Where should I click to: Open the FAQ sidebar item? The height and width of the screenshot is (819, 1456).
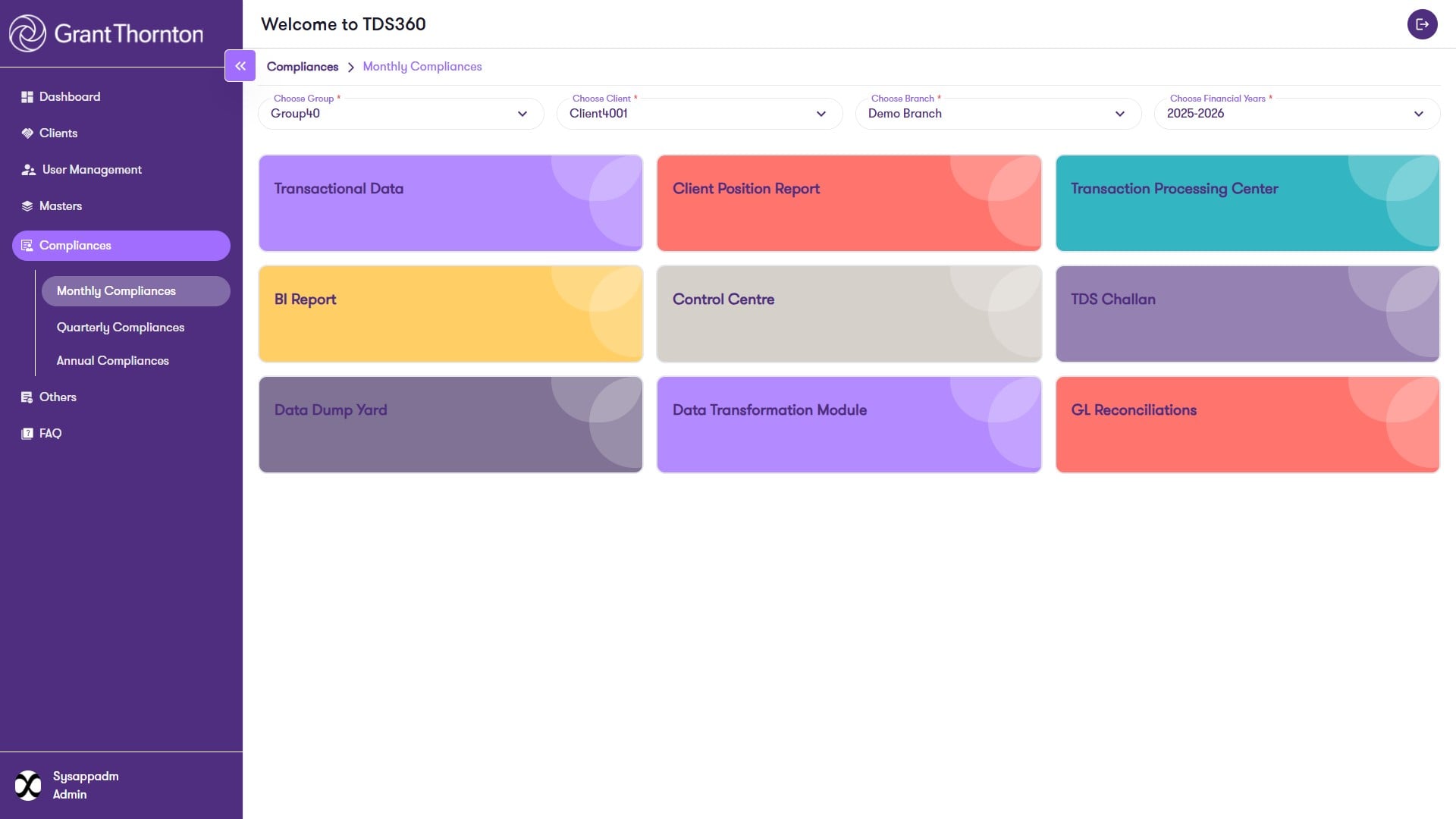[x=121, y=434]
